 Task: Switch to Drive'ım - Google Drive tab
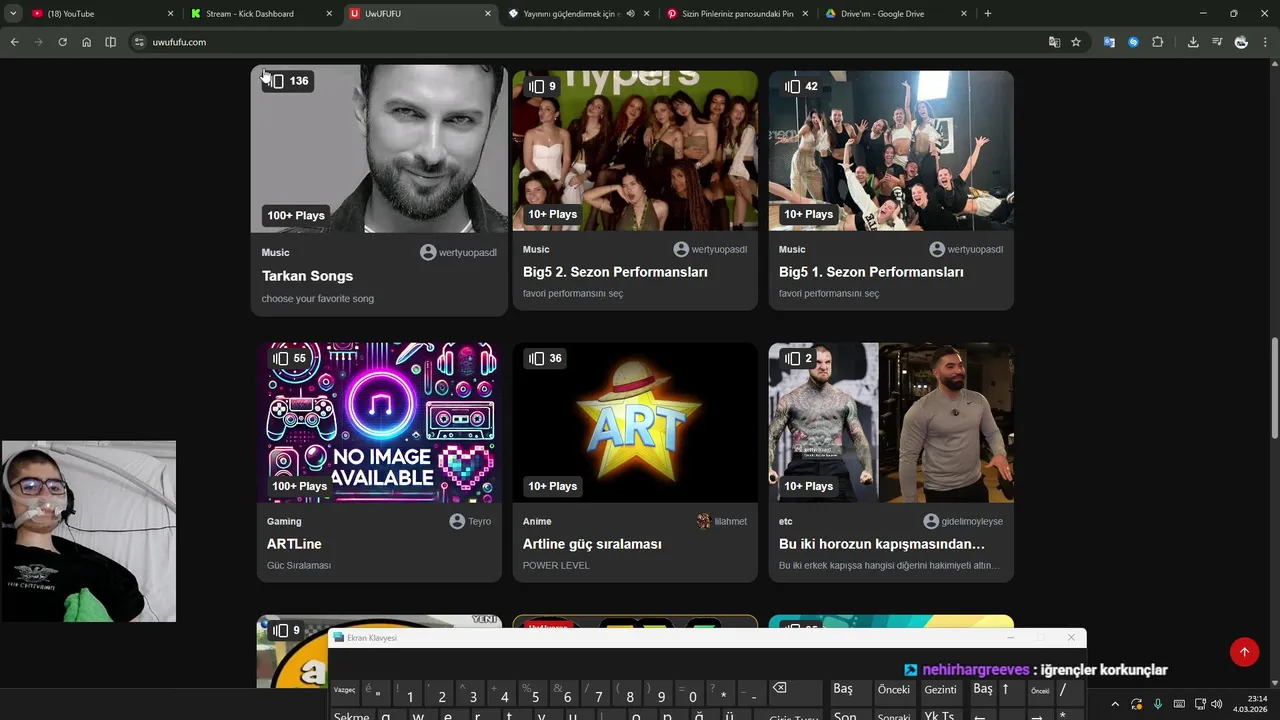[x=897, y=14]
